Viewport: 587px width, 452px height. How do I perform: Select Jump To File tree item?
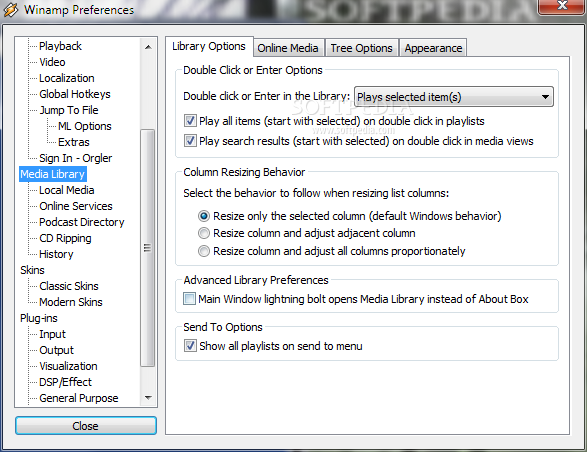(69, 110)
